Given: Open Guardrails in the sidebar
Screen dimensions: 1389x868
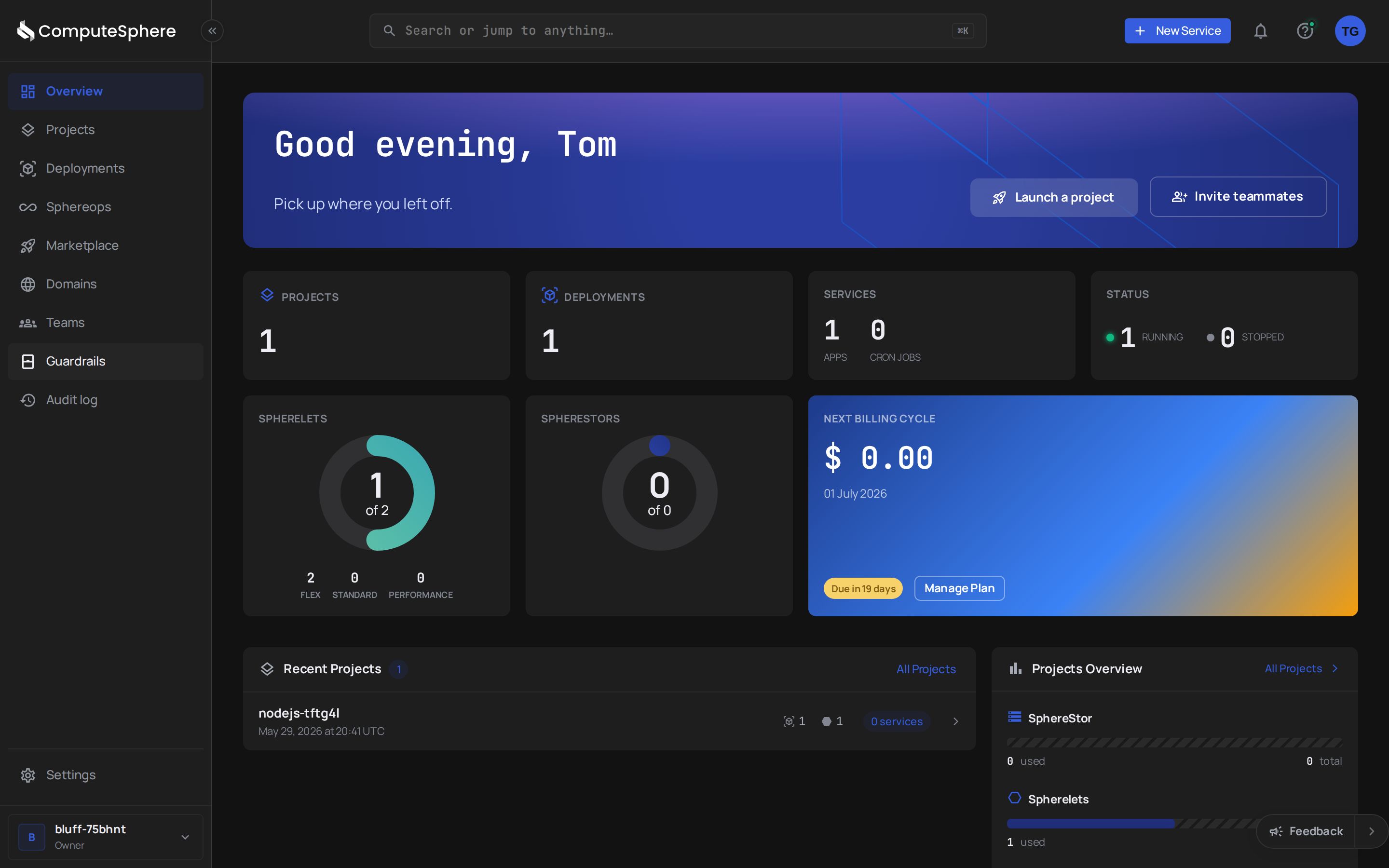Looking at the screenshot, I should click(106, 361).
